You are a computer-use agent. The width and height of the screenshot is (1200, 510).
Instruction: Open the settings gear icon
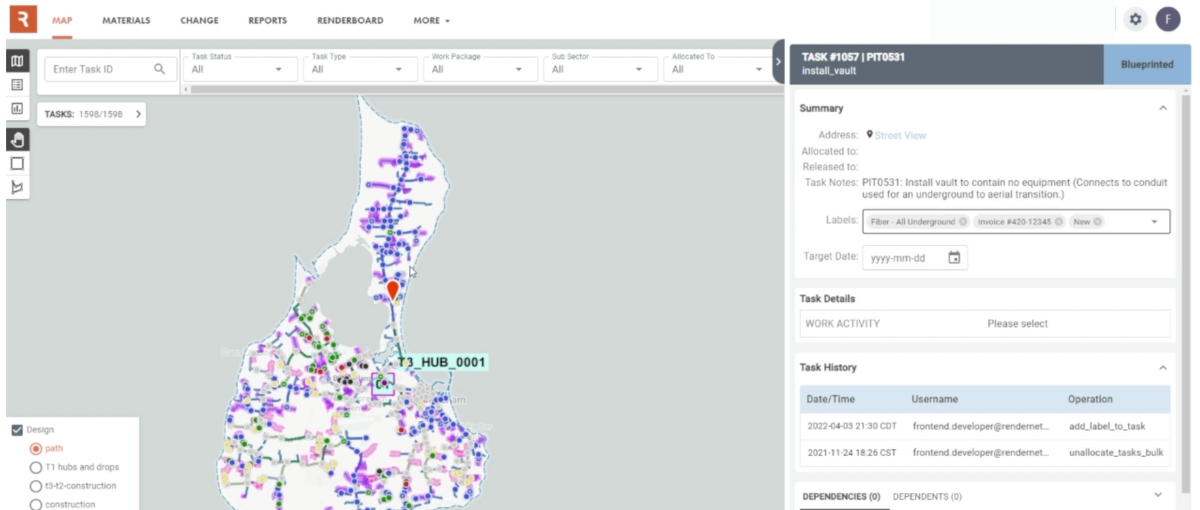[x=1135, y=19]
